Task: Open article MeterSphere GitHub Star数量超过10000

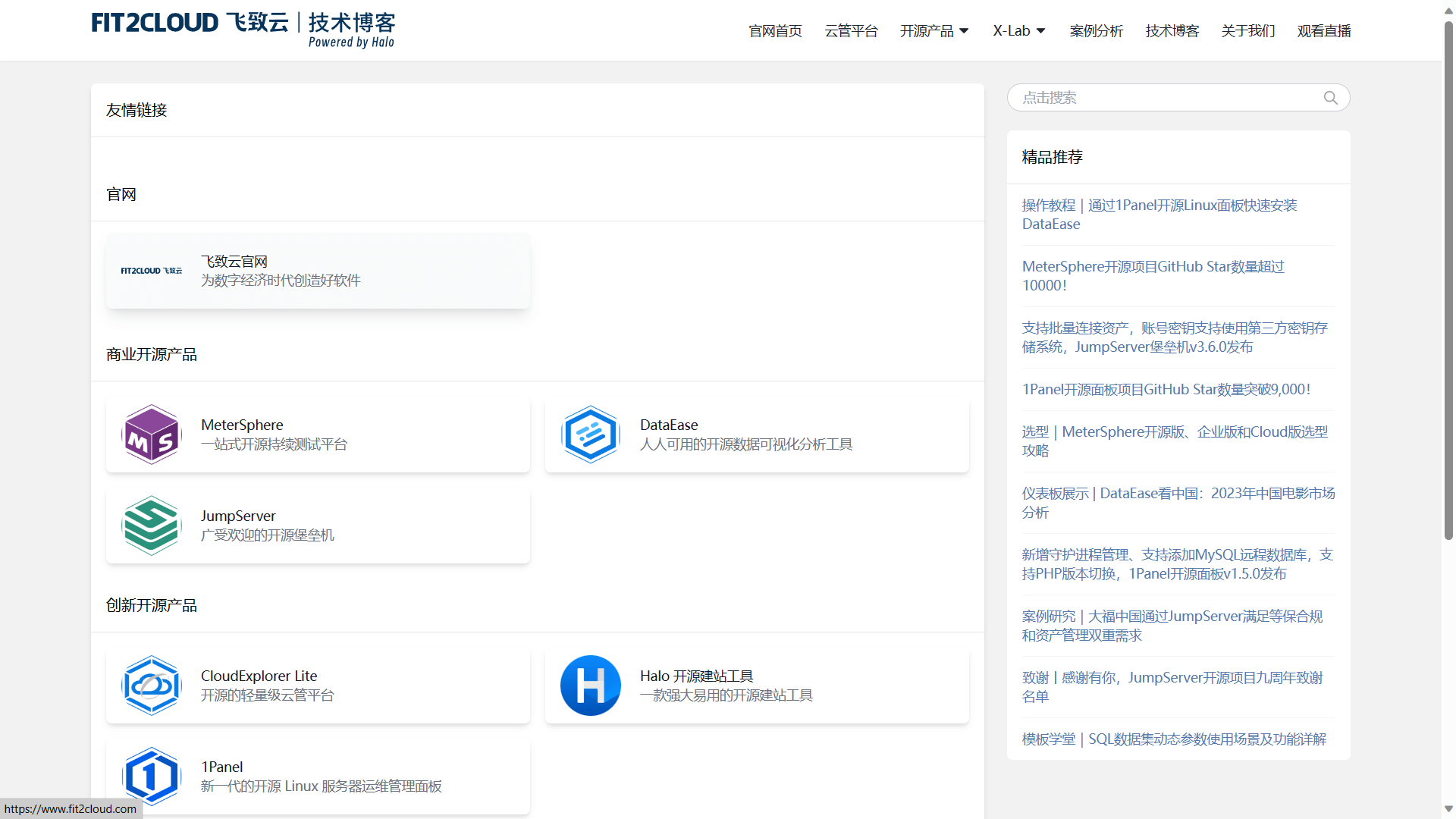Action: (x=1153, y=276)
